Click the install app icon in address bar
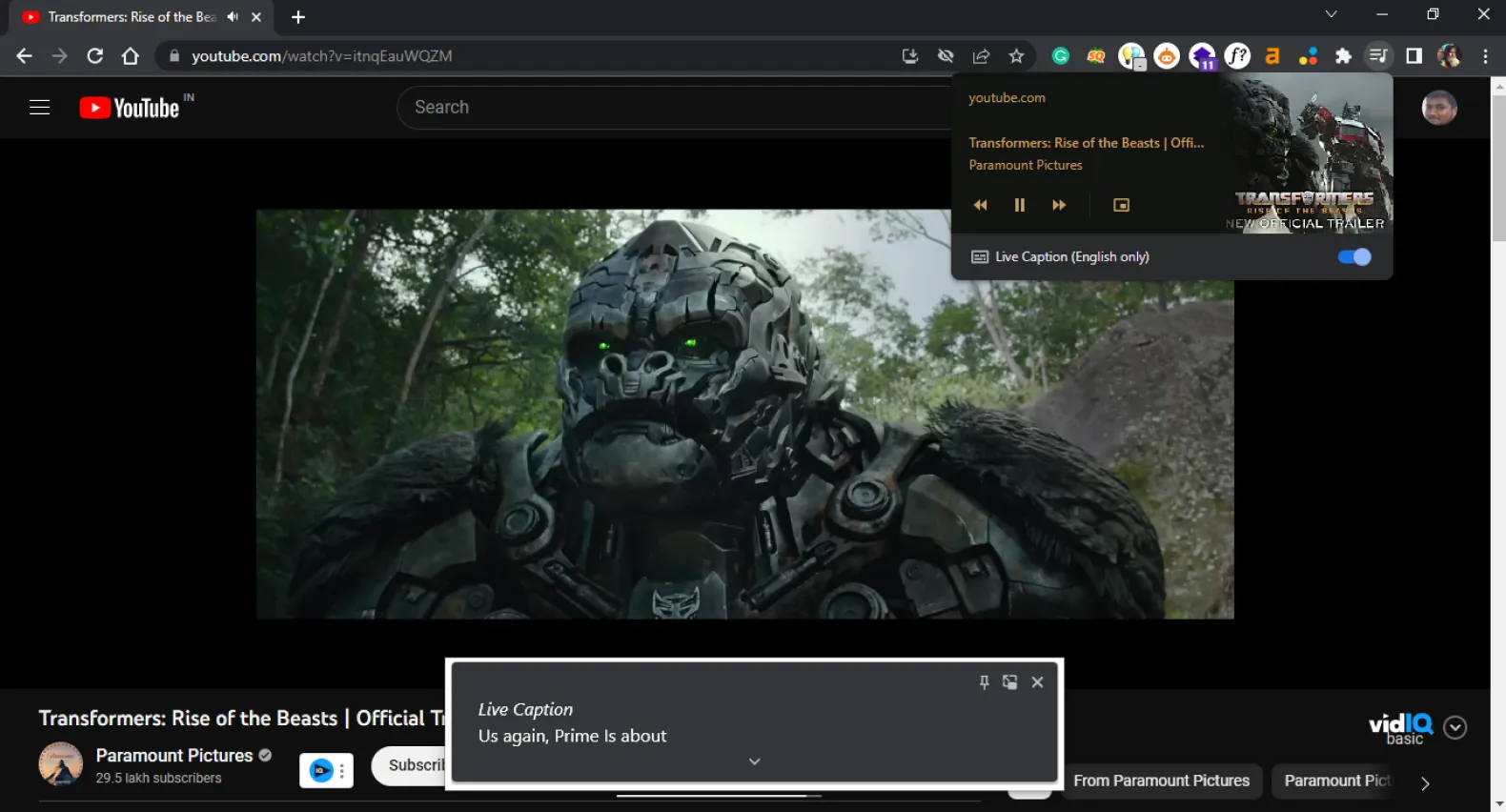Image resolution: width=1506 pixels, height=812 pixels. click(x=910, y=56)
